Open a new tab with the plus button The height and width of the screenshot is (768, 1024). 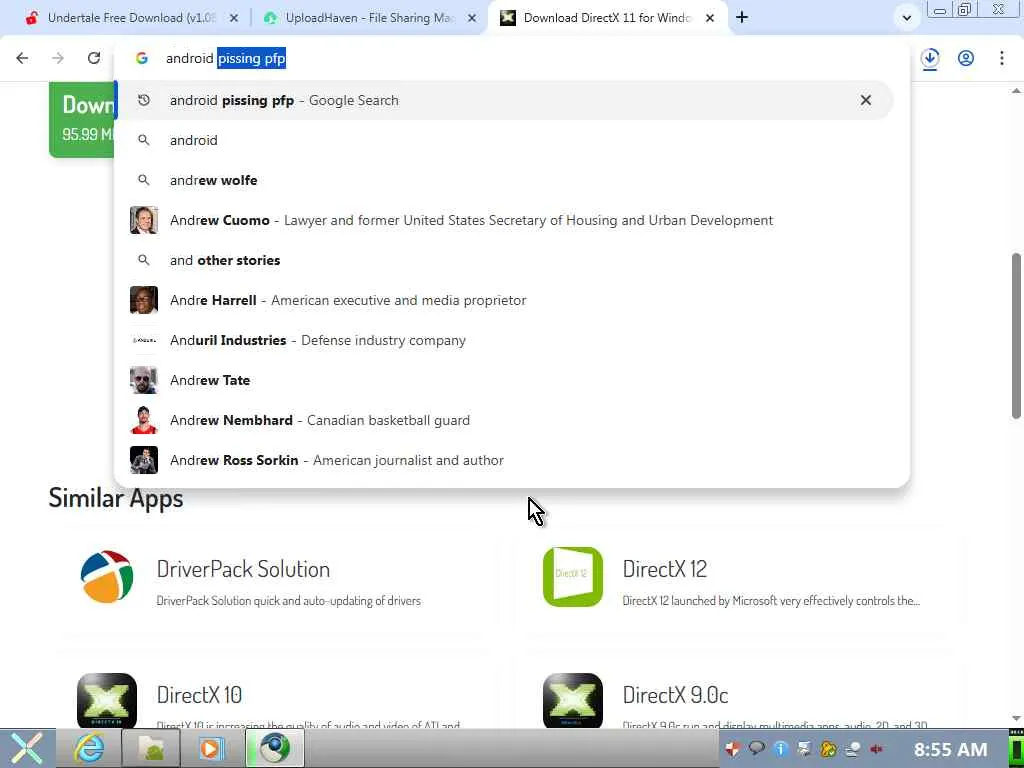tap(742, 18)
